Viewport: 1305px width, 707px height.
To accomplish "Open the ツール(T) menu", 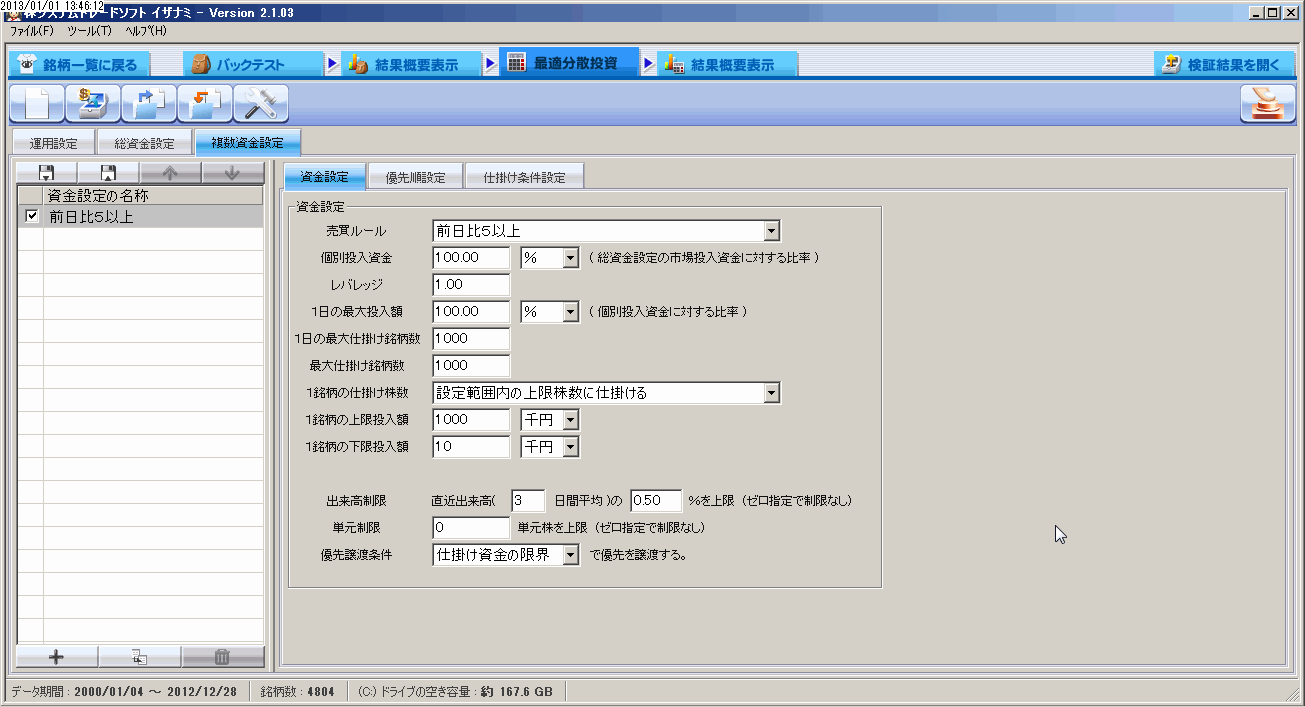I will click(x=89, y=31).
